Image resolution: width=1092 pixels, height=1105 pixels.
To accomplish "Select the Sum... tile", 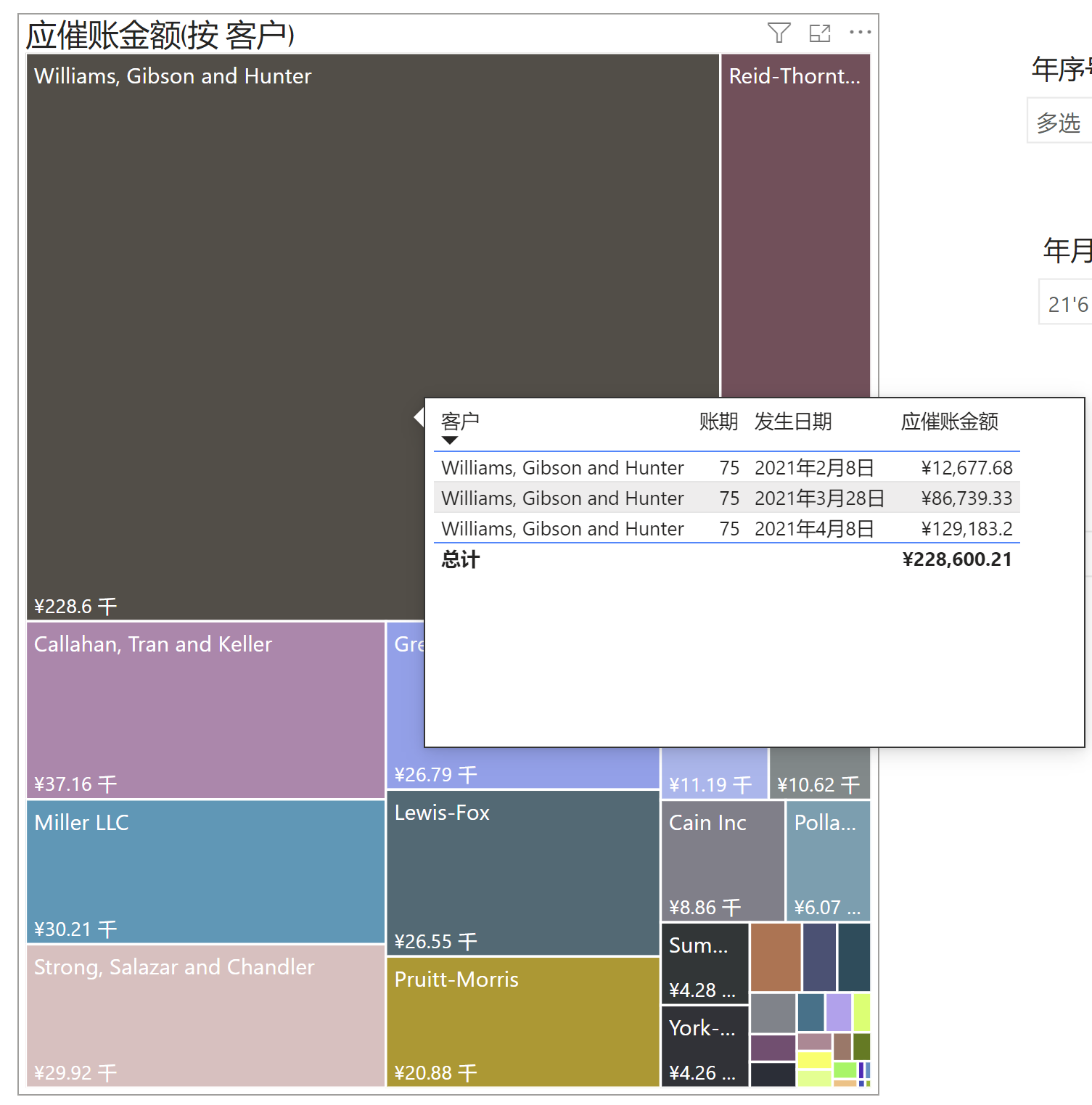I will (705, 964).
